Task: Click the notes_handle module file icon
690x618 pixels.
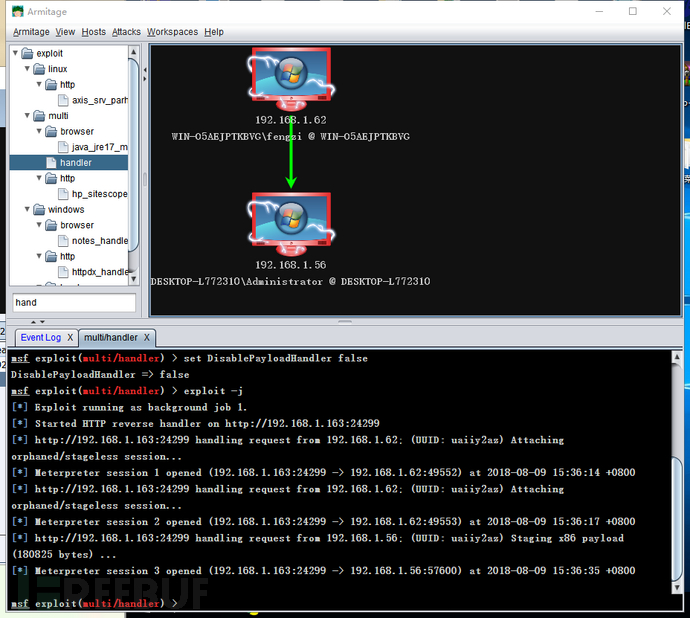Action: point(63,241)
